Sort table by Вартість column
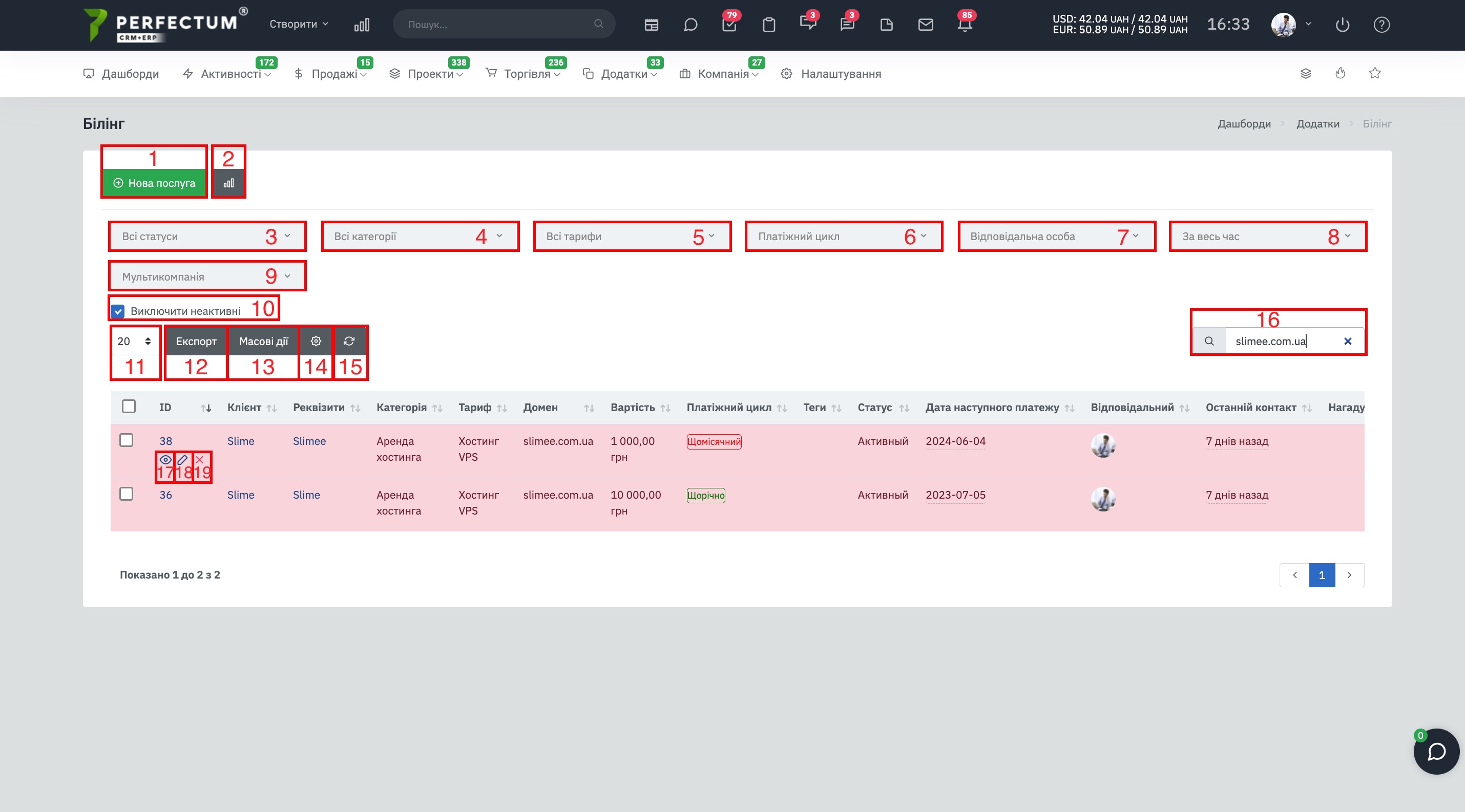This screenshot has height=812, width=1465. coord(640,408)
